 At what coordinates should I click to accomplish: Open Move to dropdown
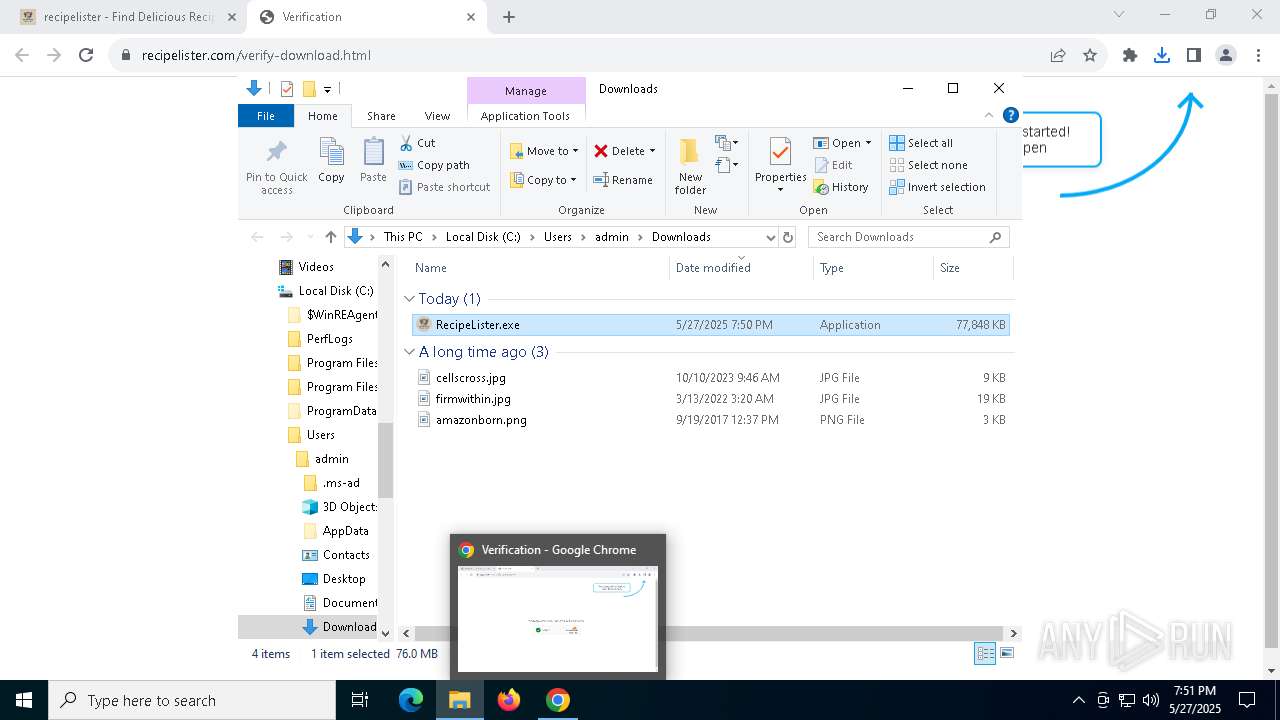(x=545, y=151)
